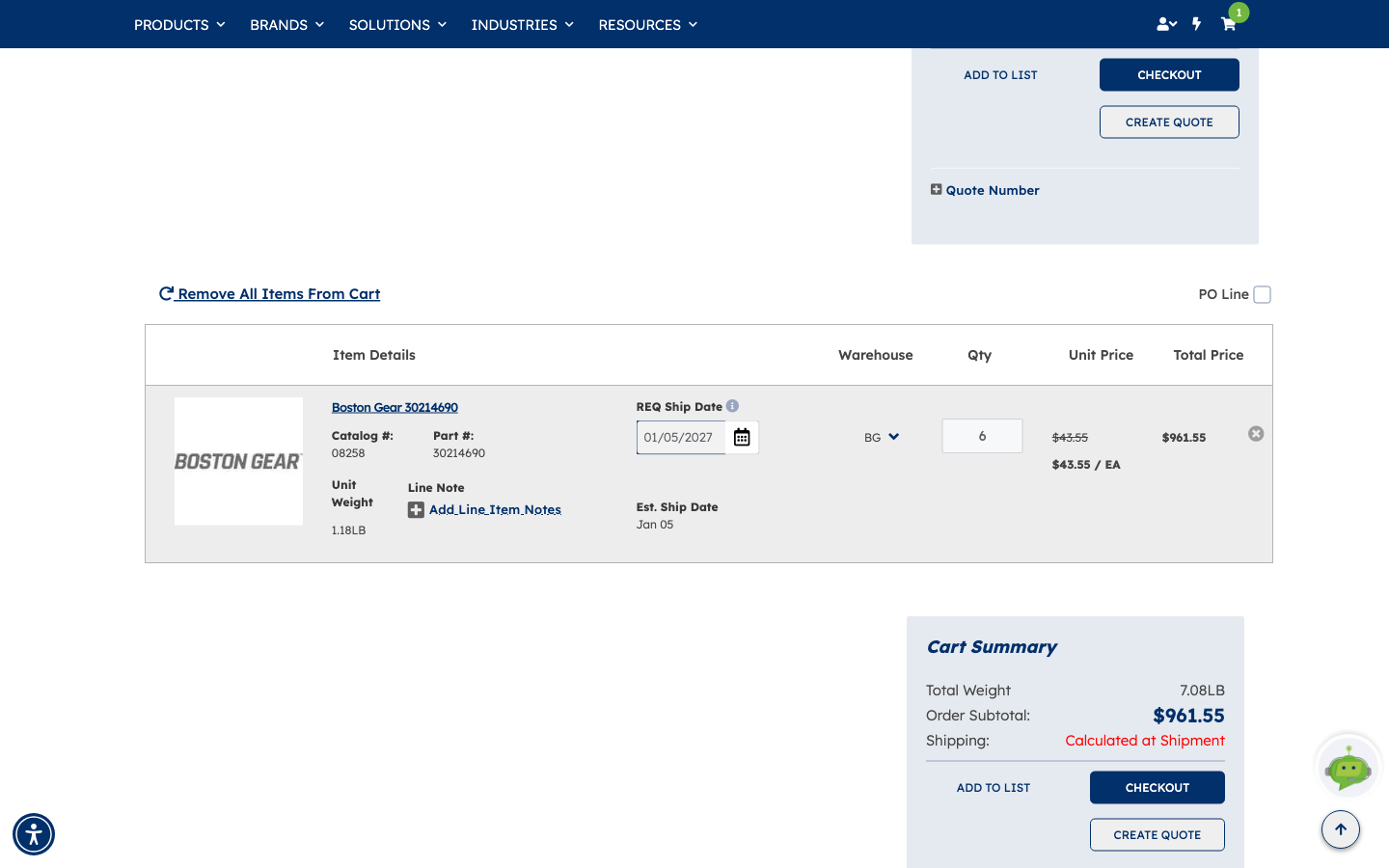Image resolution: width=1389 pixels, height=868 pixels.
Task: Open the Boston Gear 30214690 product link
Action: point(395,407)
